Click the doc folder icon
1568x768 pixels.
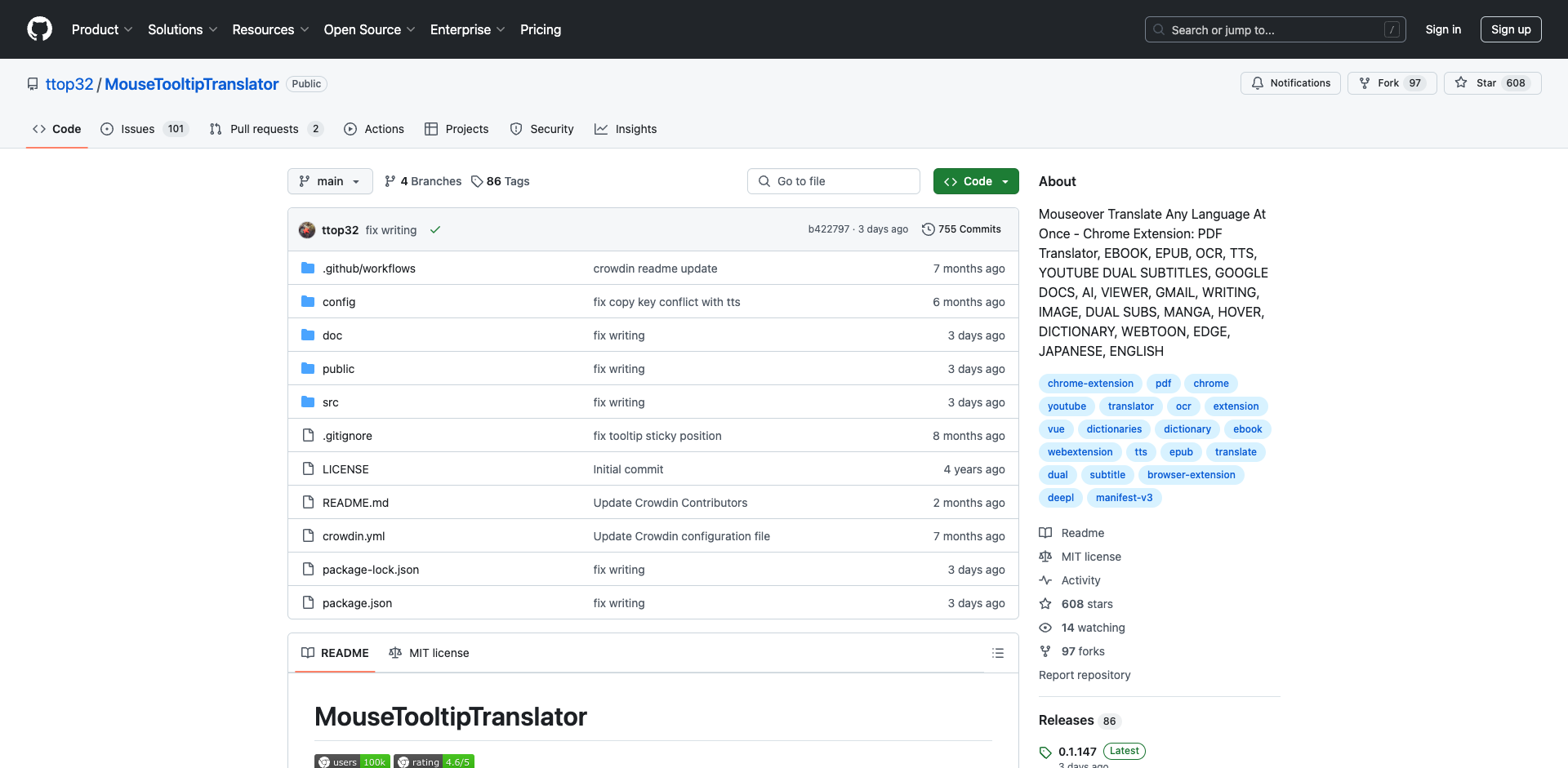(308, 335)
